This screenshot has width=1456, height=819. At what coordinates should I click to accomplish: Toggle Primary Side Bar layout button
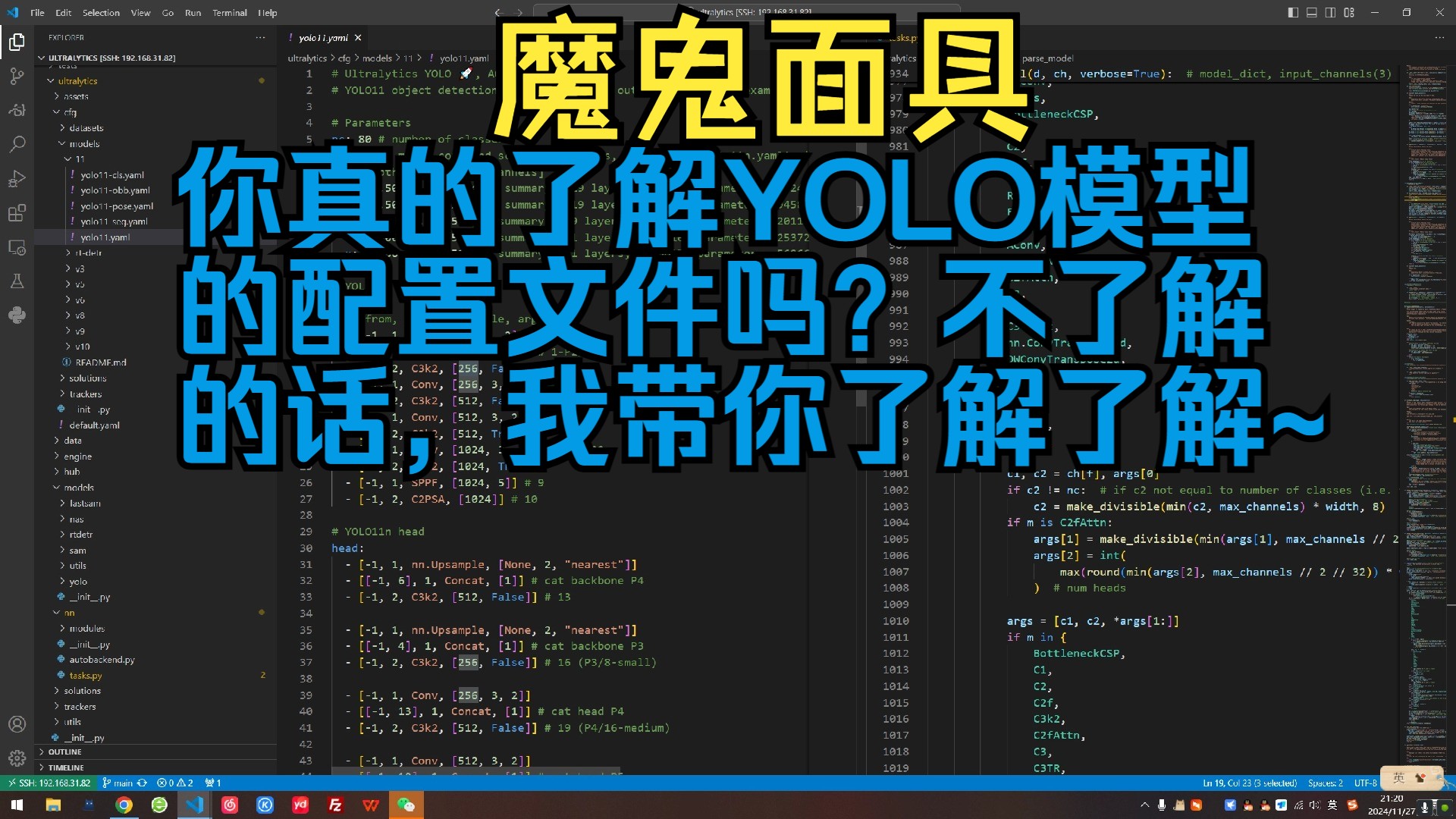coord(1293,12)
